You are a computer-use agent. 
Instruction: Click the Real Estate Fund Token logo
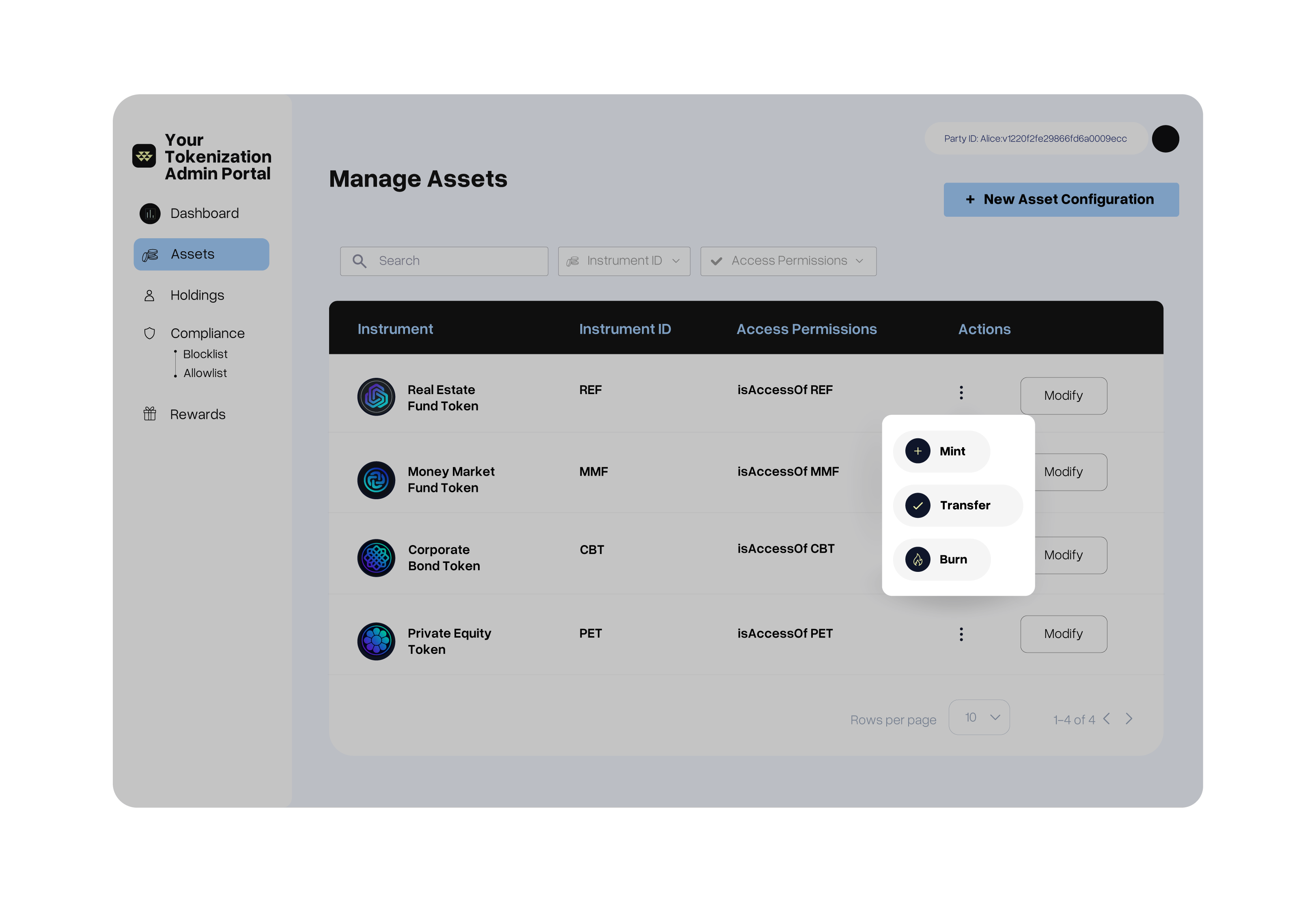tap(376, 397)
